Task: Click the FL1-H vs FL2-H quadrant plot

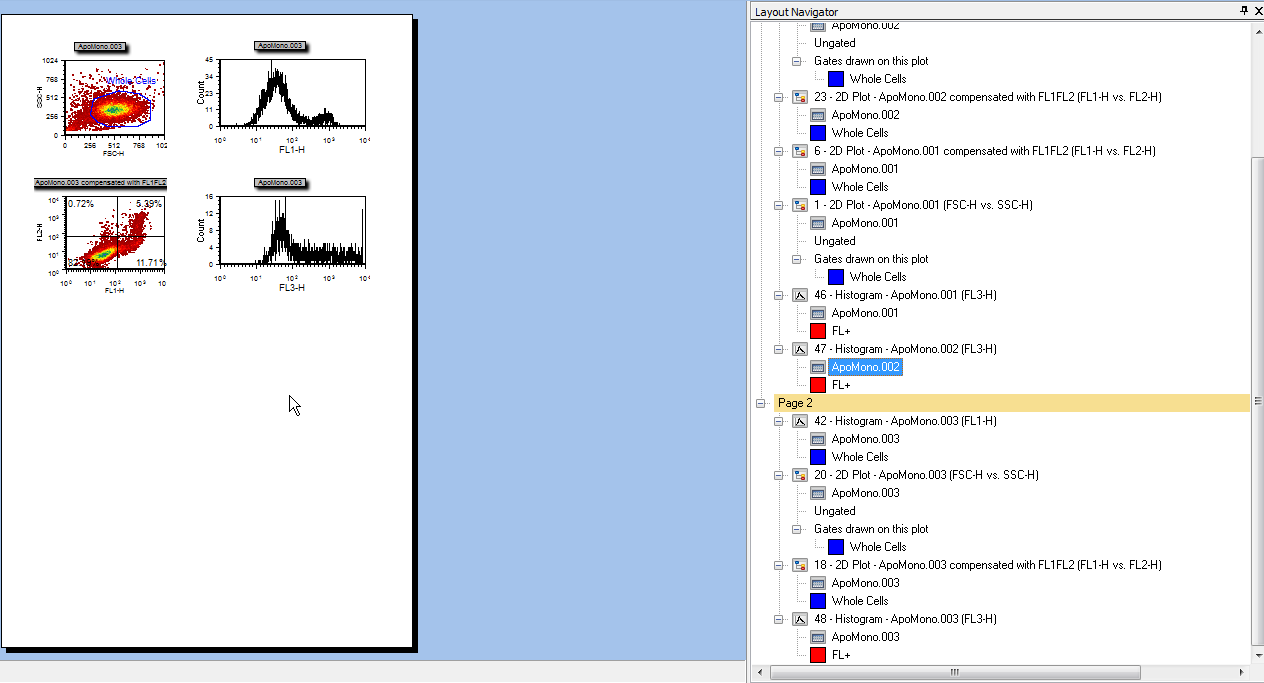Action: (x=115, y=233)
